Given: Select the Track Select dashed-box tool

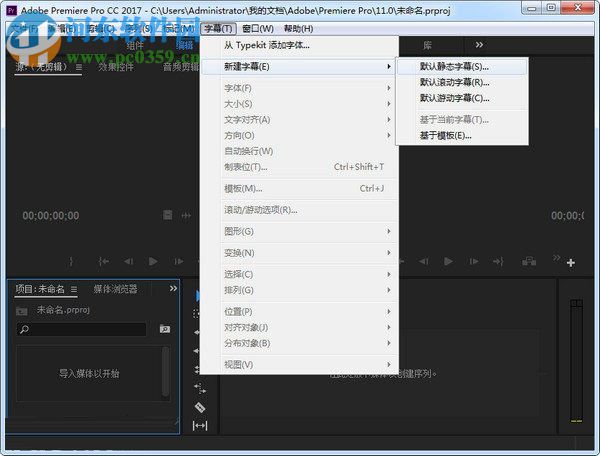Looking at the screenshot, I should tap(196, 314).
